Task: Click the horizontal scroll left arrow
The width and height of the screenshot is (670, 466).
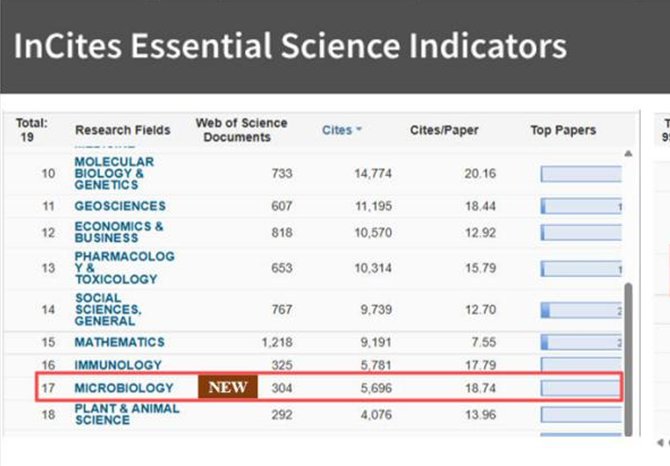Action: point(660,442)
